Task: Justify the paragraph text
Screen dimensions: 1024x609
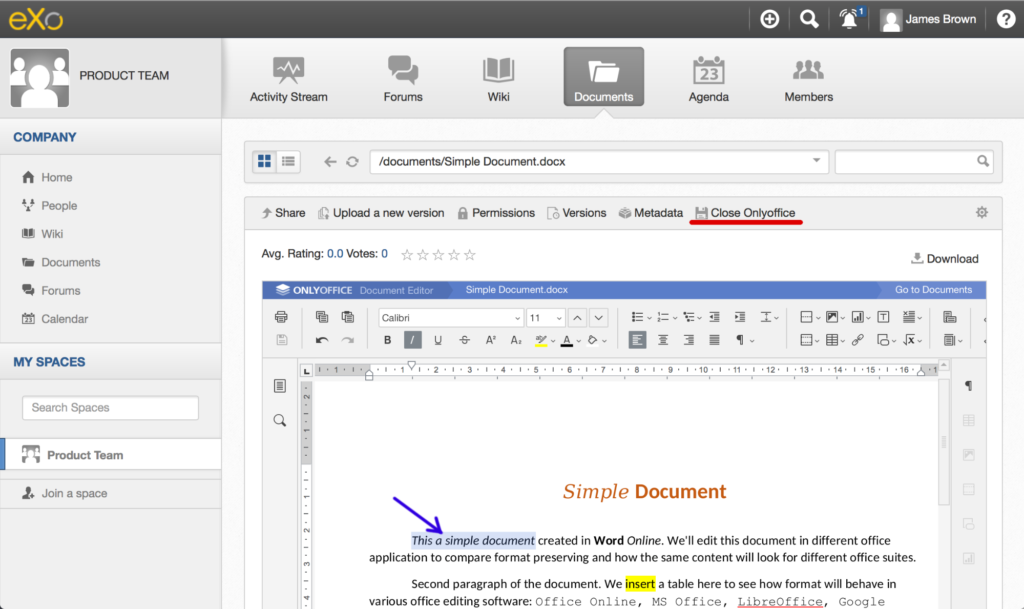Action: [x=714, y=340]
